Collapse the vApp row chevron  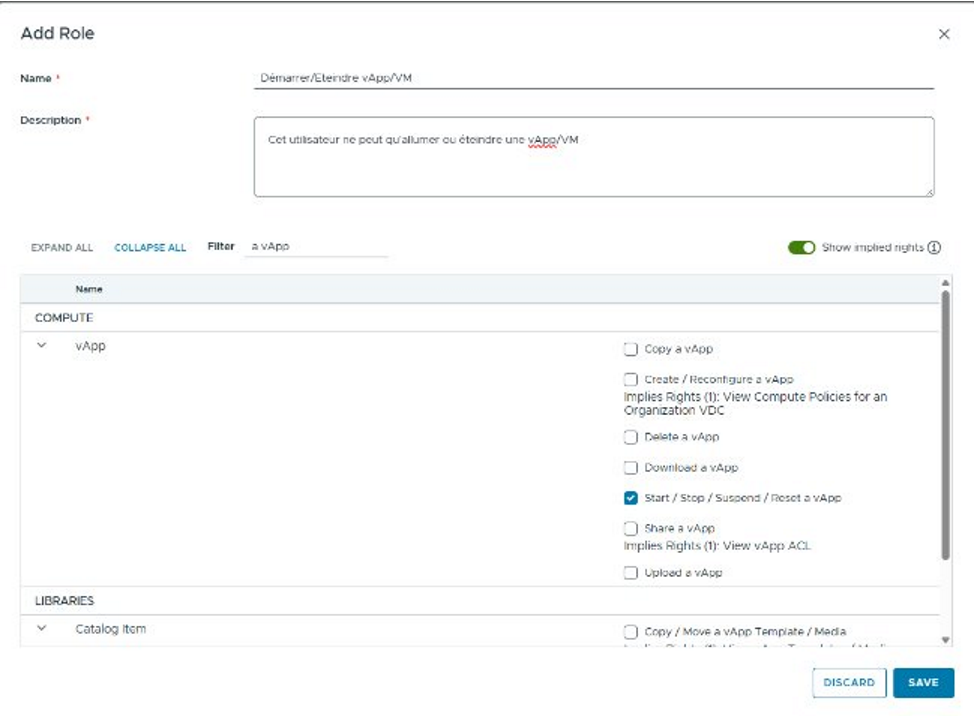[42, 346]
